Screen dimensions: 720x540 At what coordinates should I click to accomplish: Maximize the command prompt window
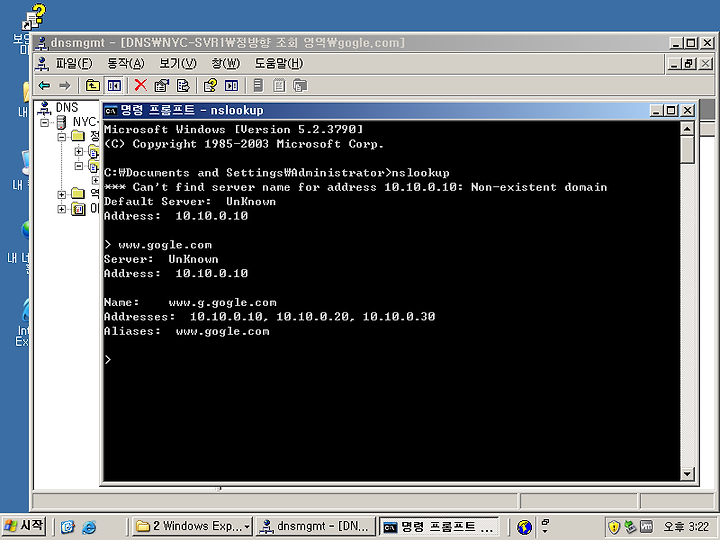point(671,111)
